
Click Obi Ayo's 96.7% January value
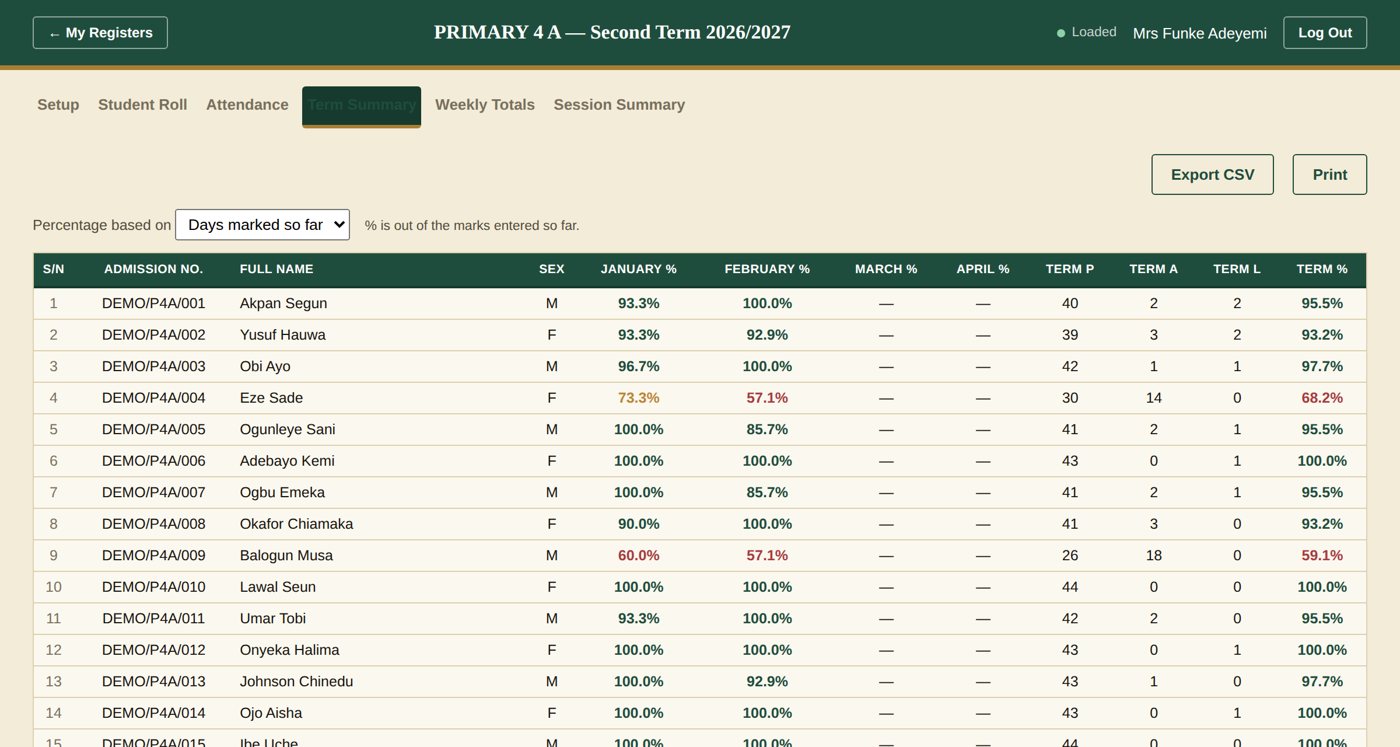pyautogui.click(x=639, y=366)
